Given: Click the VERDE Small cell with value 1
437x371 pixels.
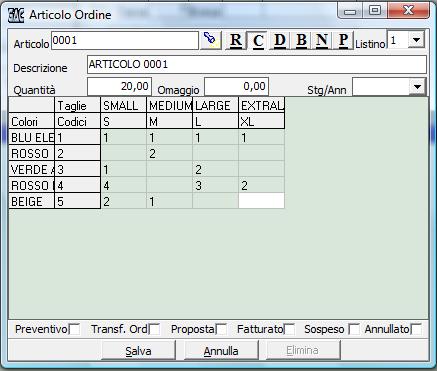Looking at the screenshot, I should pos(123,169).
